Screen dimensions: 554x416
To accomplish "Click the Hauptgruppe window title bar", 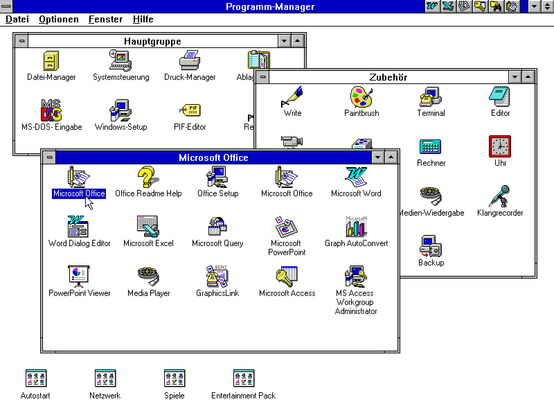I will click(153, 41).
